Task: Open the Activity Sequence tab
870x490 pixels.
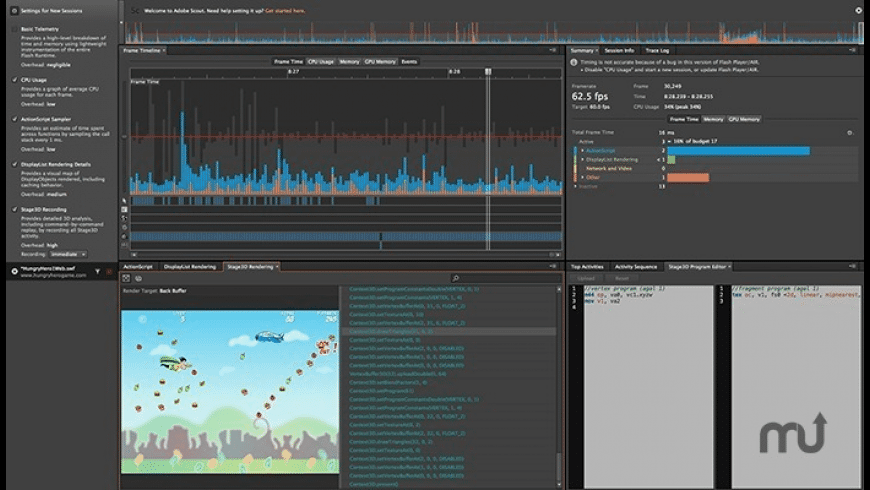Action: tap(636, 267)
